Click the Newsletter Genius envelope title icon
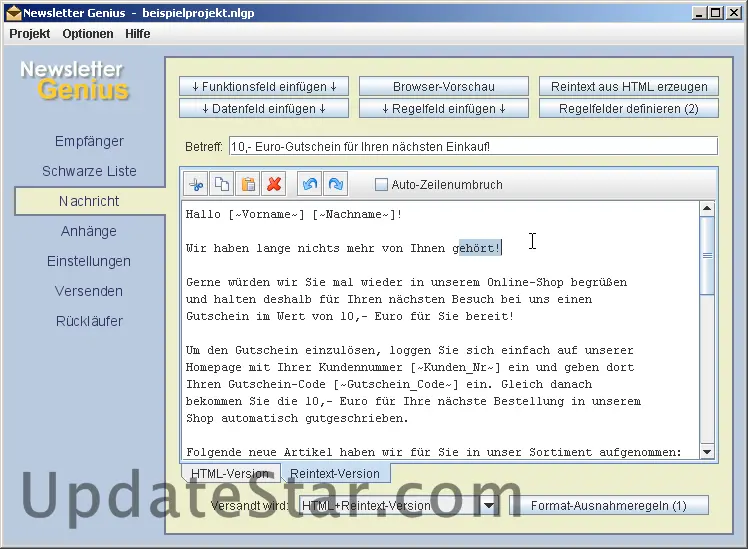The height and width of the screenshot is (549, 748). (x=13, y=13)
